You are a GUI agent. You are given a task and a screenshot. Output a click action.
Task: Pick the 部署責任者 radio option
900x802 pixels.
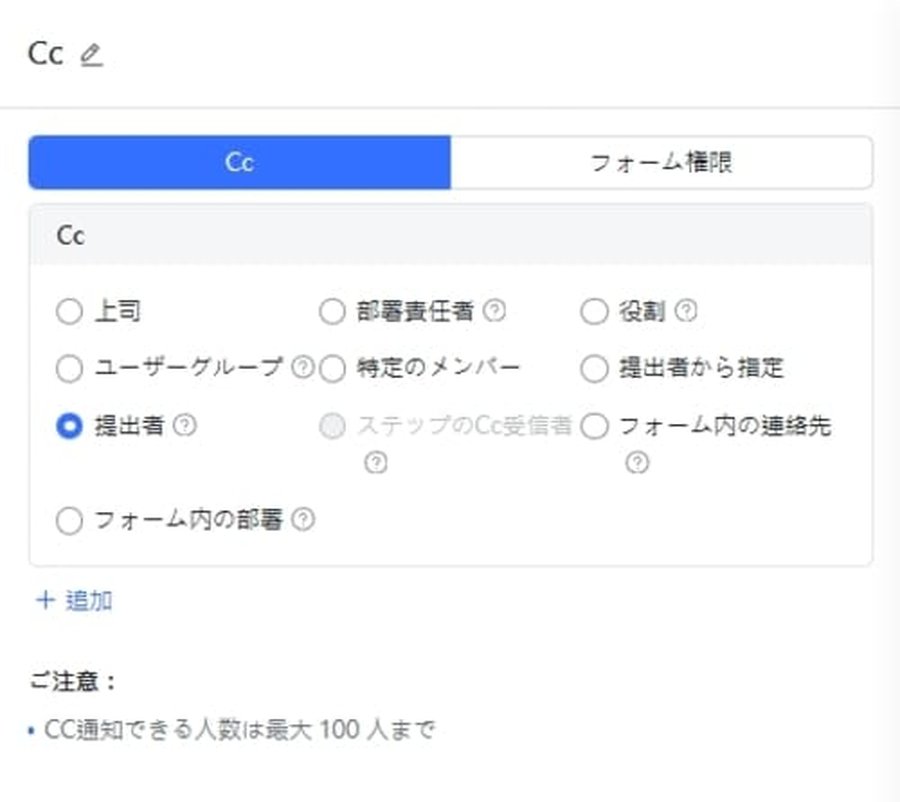tap(331, 312)
